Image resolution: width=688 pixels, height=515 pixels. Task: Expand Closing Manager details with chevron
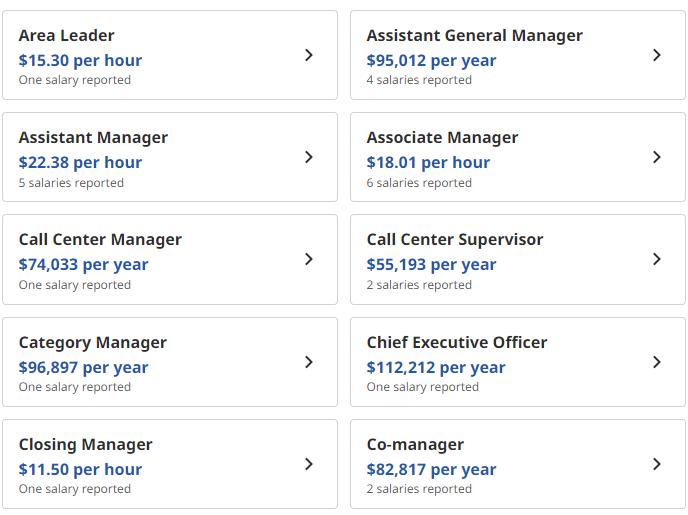coord(309,464)
